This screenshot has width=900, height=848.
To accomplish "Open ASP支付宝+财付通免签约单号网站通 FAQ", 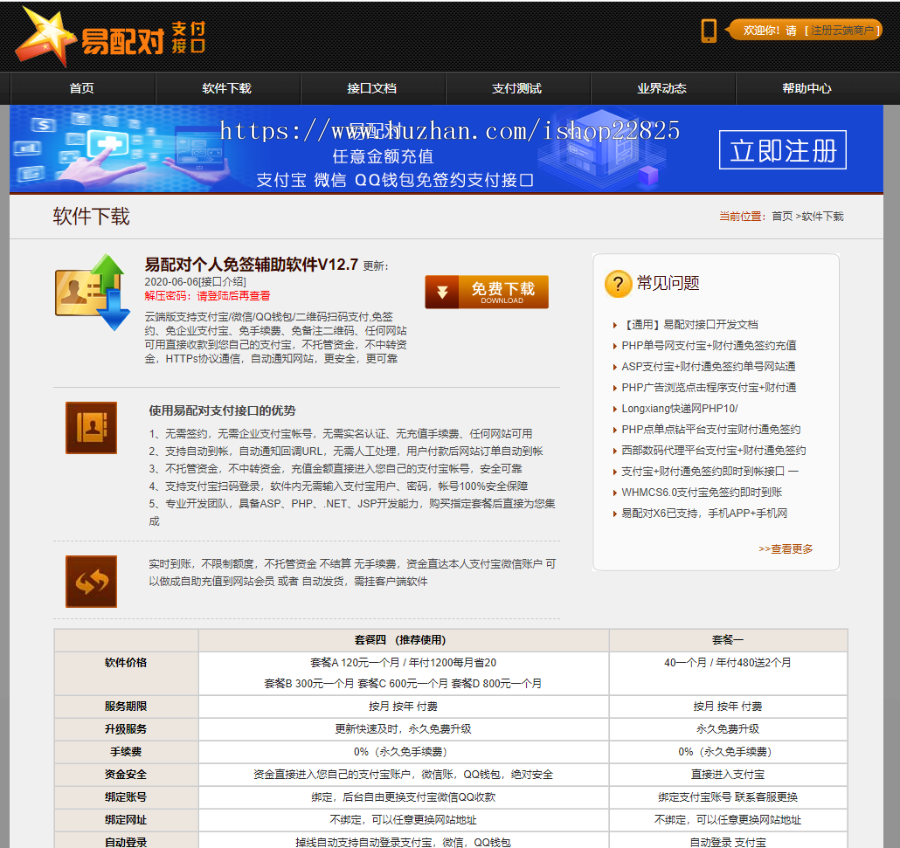I will pos(708,366).
